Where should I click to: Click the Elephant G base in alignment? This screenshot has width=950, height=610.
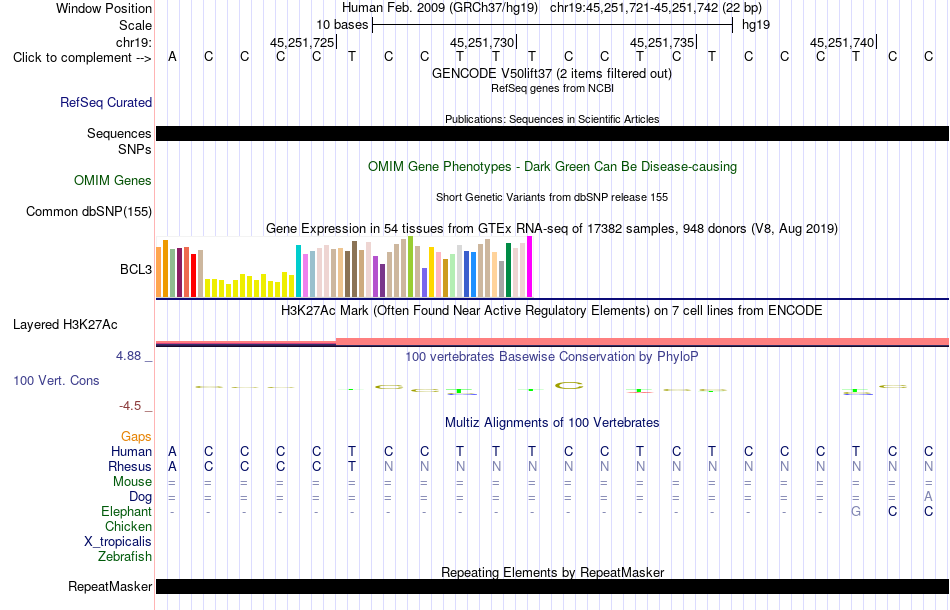855,511
